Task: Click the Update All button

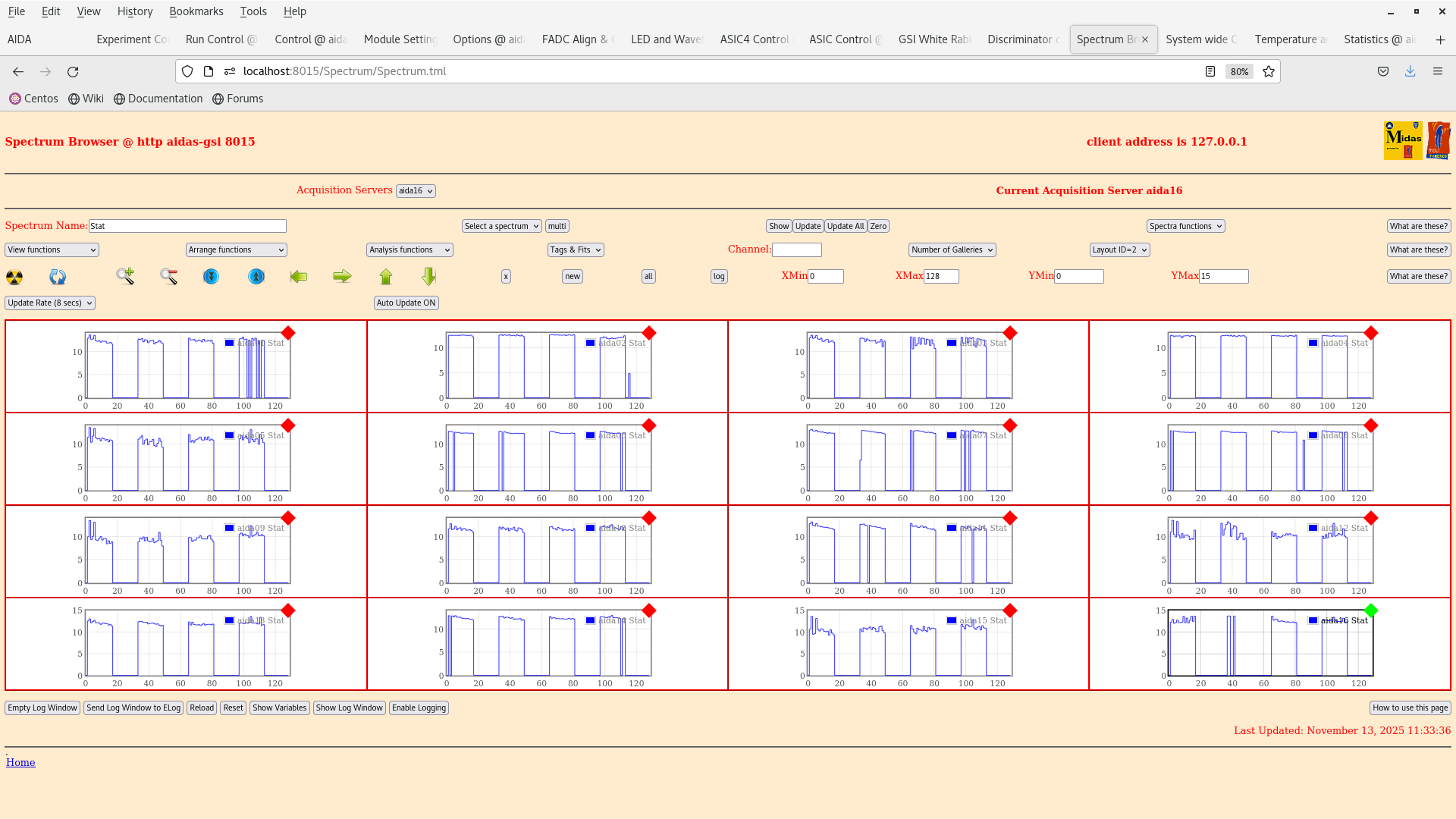Action: coord(845,225)
